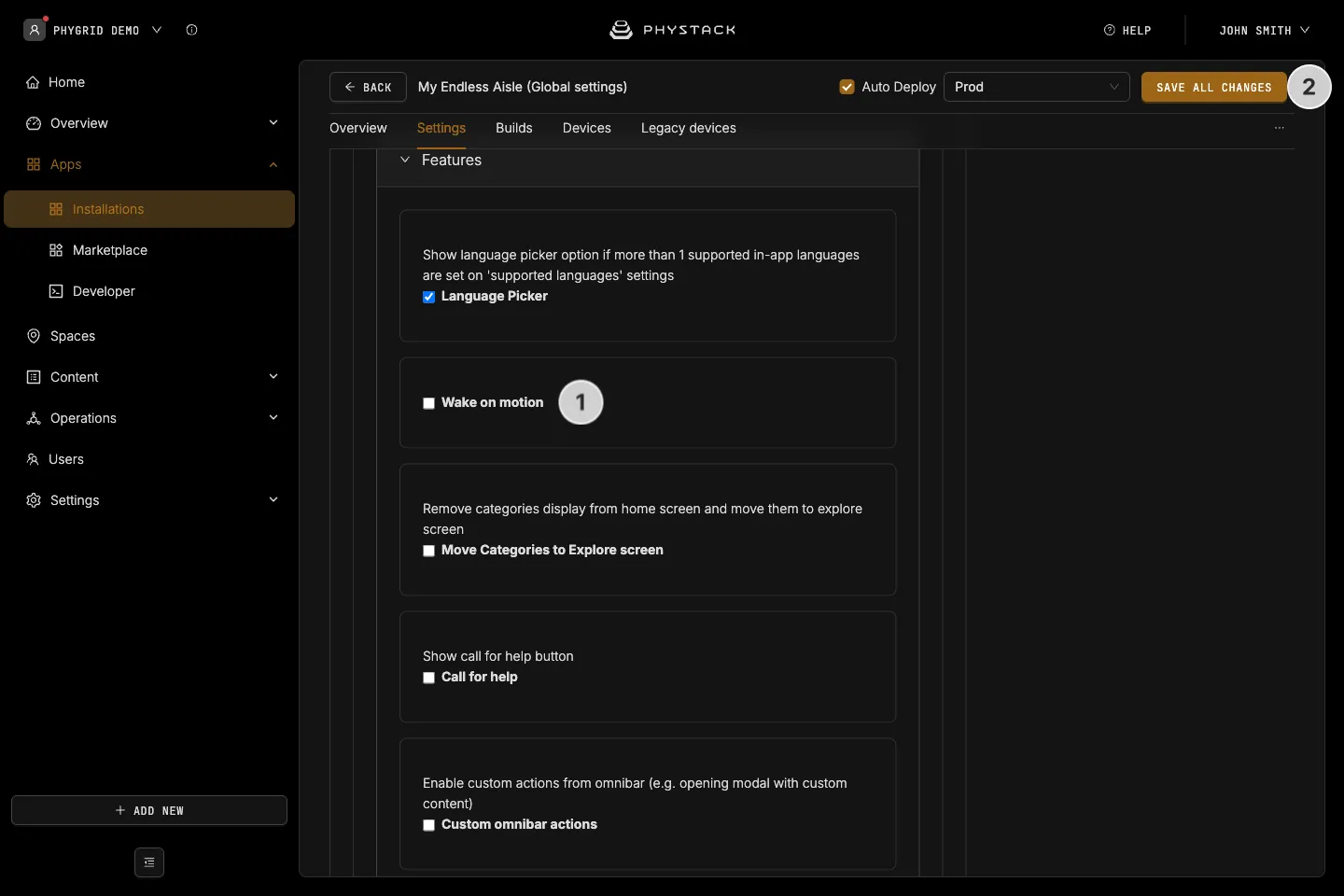Click the Phygrid Demo account avatar
Image resolution: width=1344 pixels, height=896 pixels.
(x=35, y=30)
